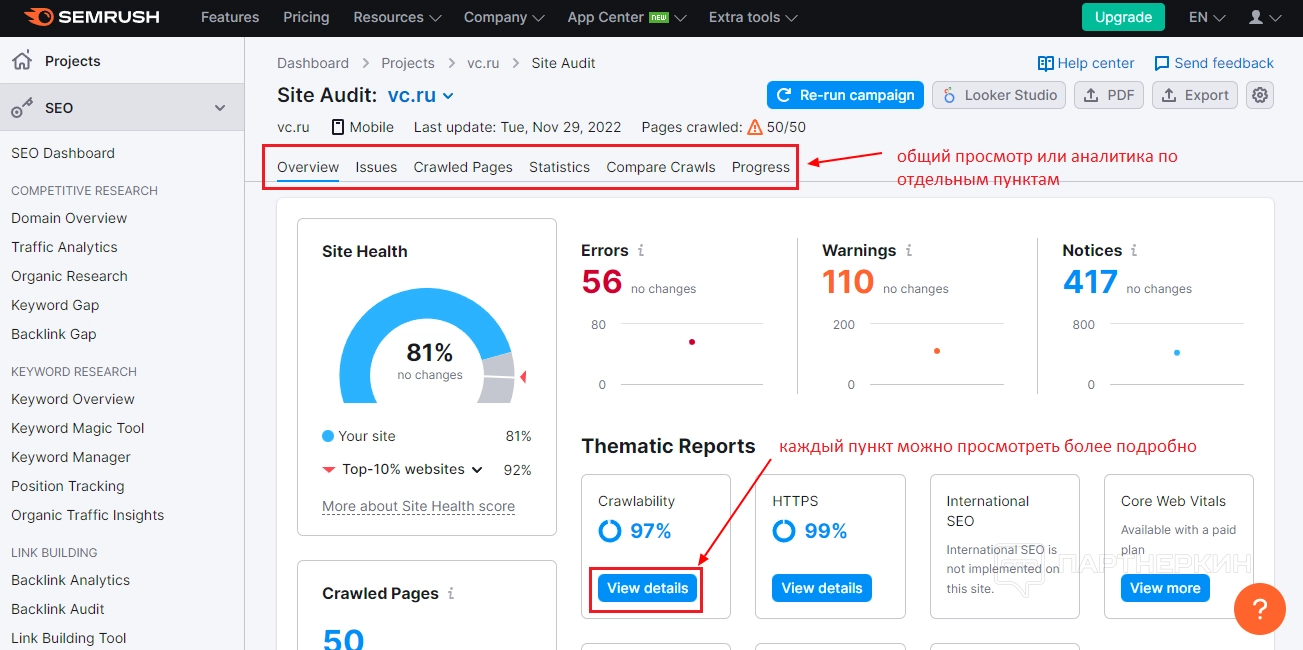This screenshot has width=1303, height=650.
Task: Open Domain Overview in sidebar
Action: point(69,218)
